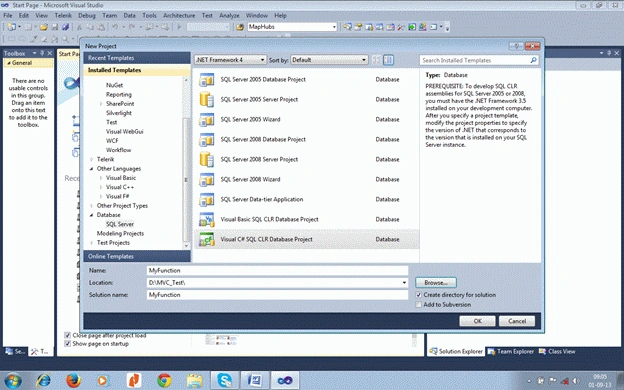Open Windows Explorer folder on the taskbar
Screen dimensions: 624x390
(194, 381)
